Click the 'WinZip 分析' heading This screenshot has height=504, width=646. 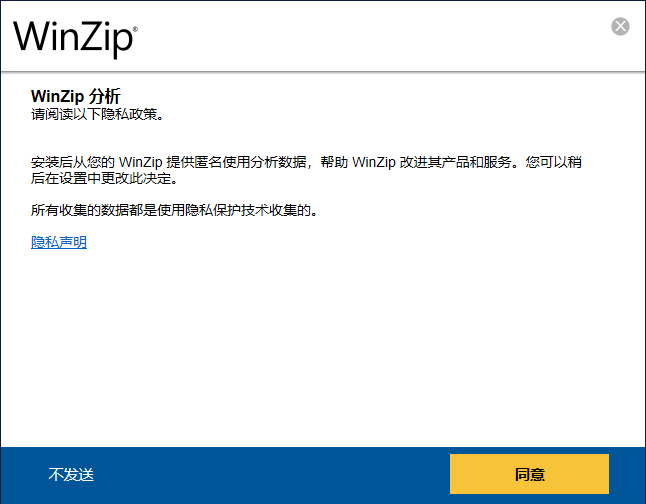pos(75,96)
